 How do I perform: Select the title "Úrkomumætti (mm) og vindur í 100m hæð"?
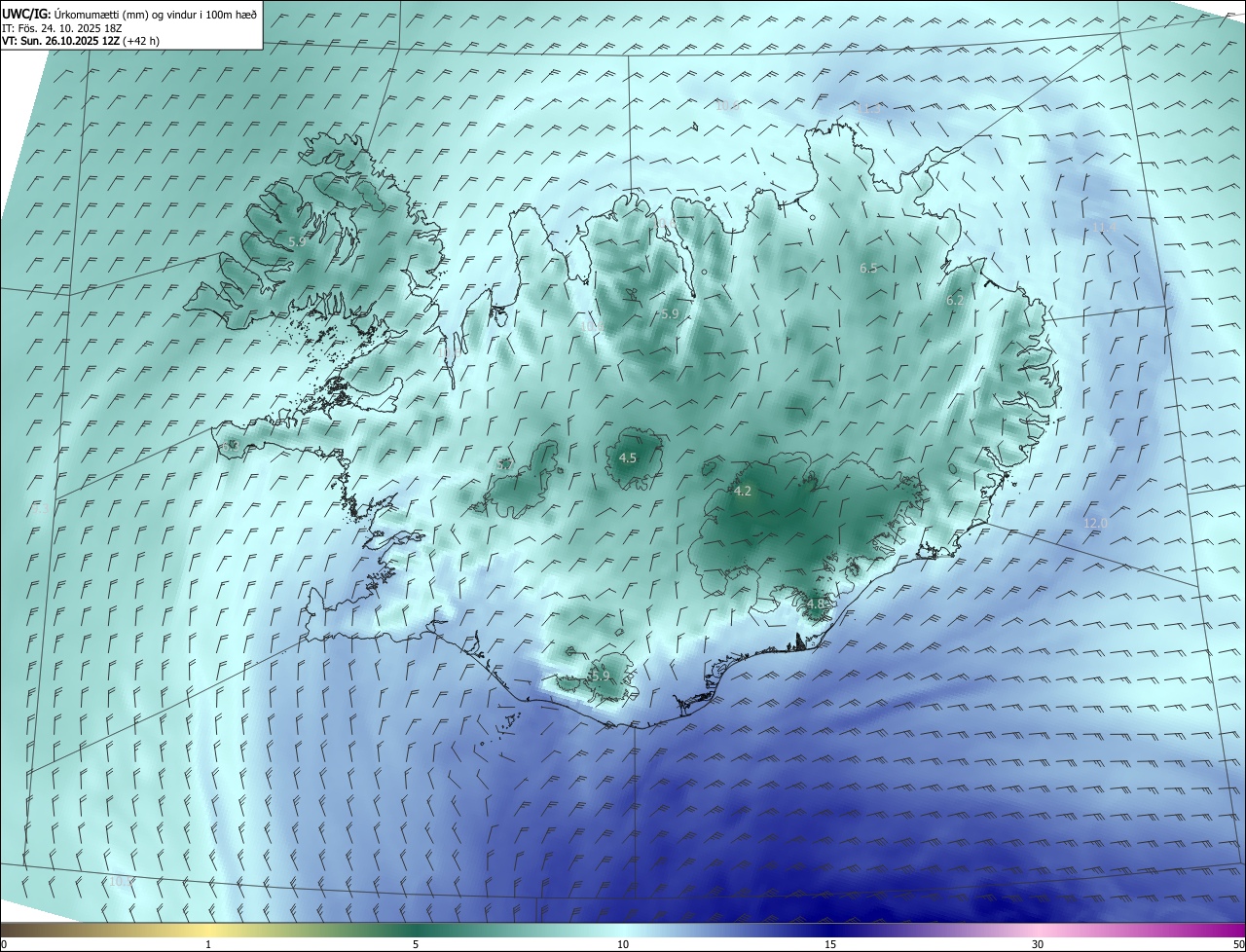[156, 13]
